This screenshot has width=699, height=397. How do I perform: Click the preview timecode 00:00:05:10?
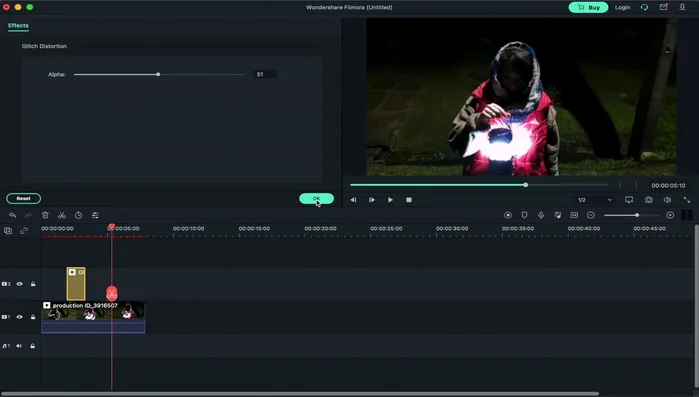tap(668, 185)
